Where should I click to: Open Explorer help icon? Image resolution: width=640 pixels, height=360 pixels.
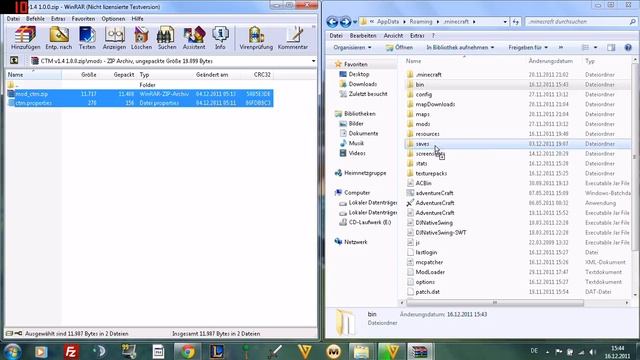point(628,48)
